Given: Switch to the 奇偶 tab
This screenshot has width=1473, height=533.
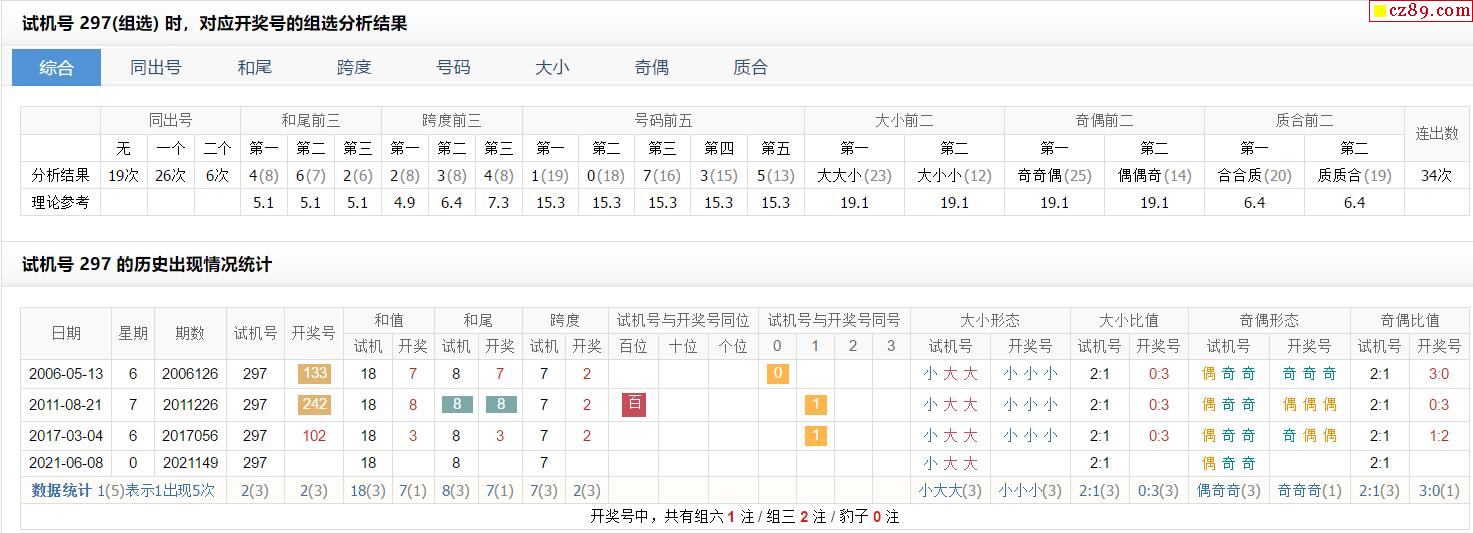Looking at the screenshot, I should [x=651, y=67].
